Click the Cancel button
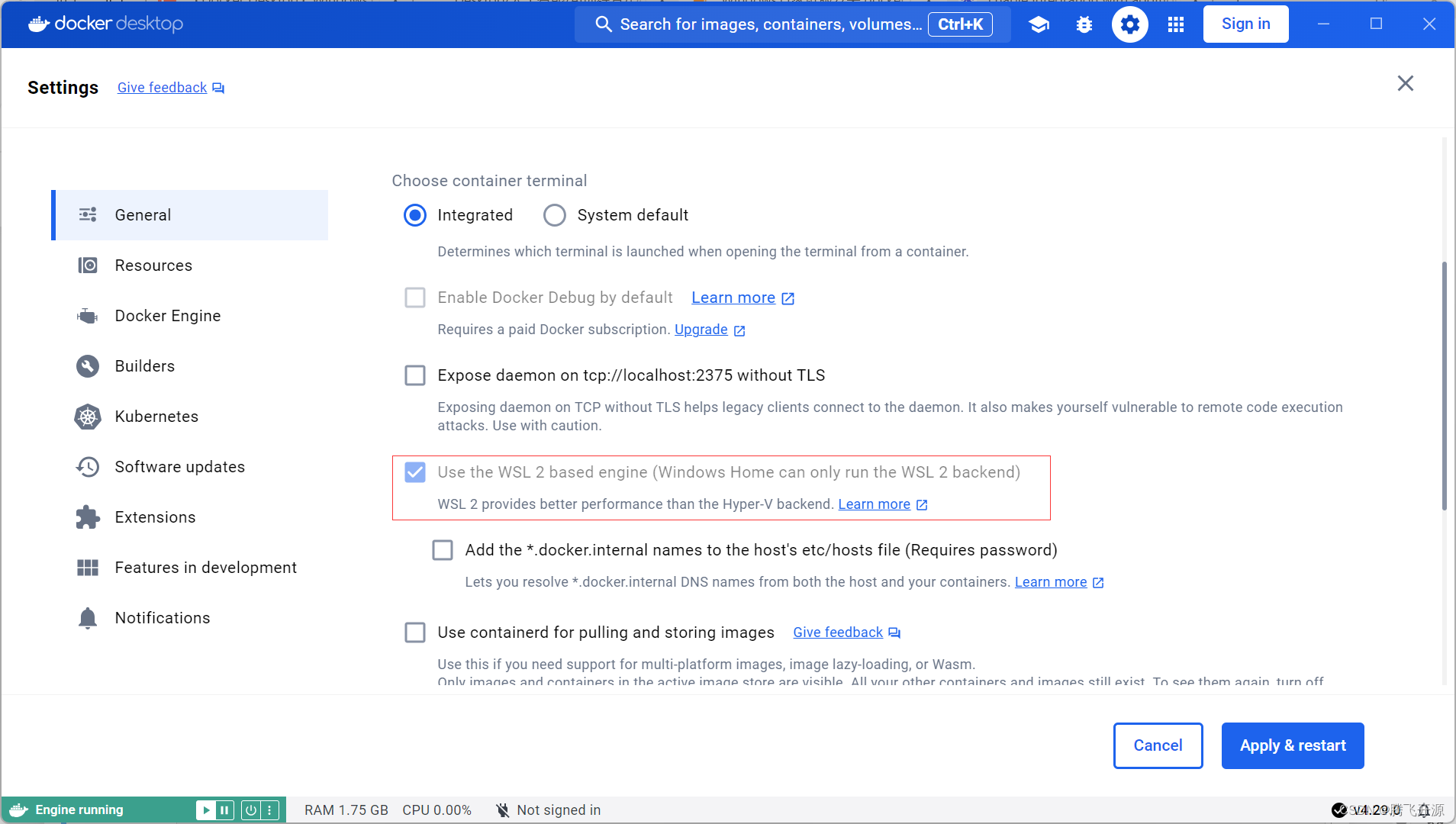 [x=1158, y=745]
